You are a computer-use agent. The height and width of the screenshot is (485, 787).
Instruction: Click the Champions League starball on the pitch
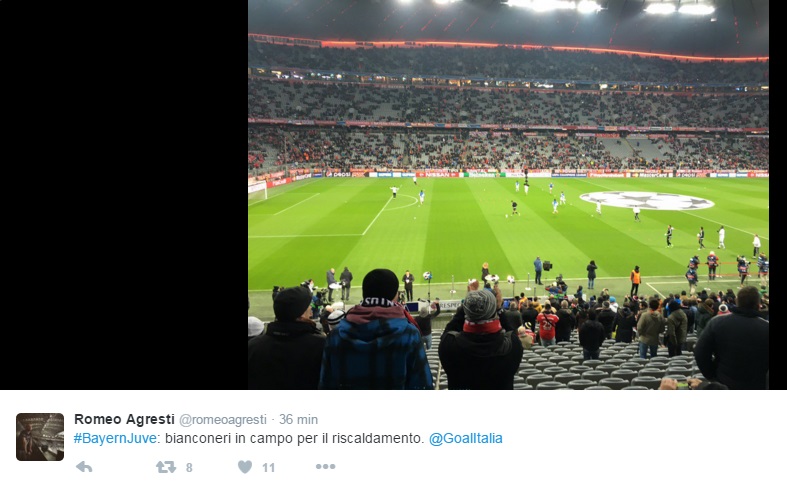pyautogui.click(x=646, y=200)
